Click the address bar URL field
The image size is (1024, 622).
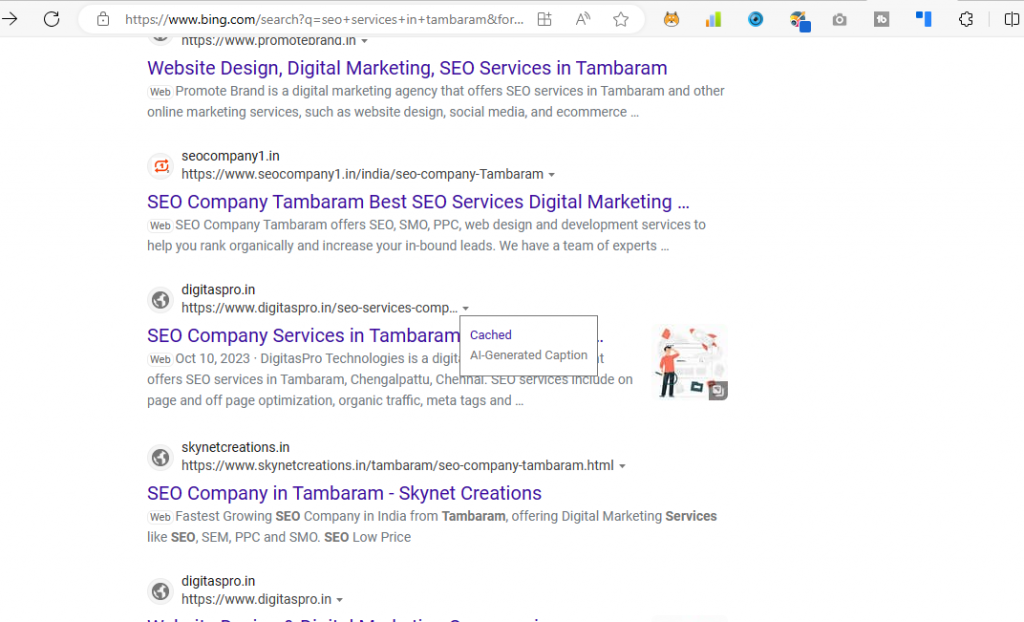(x=324, y=20)
